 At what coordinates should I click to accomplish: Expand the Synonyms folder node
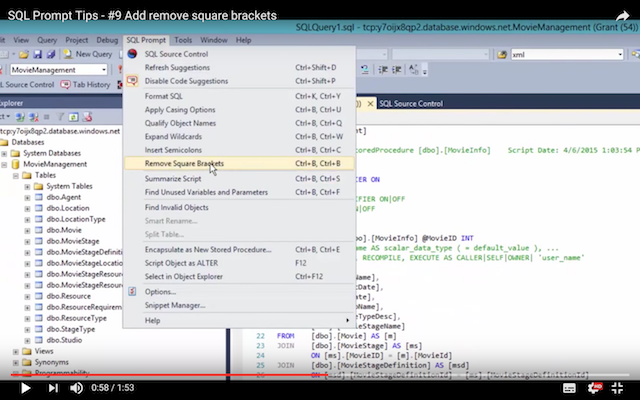tap(16, 362)
